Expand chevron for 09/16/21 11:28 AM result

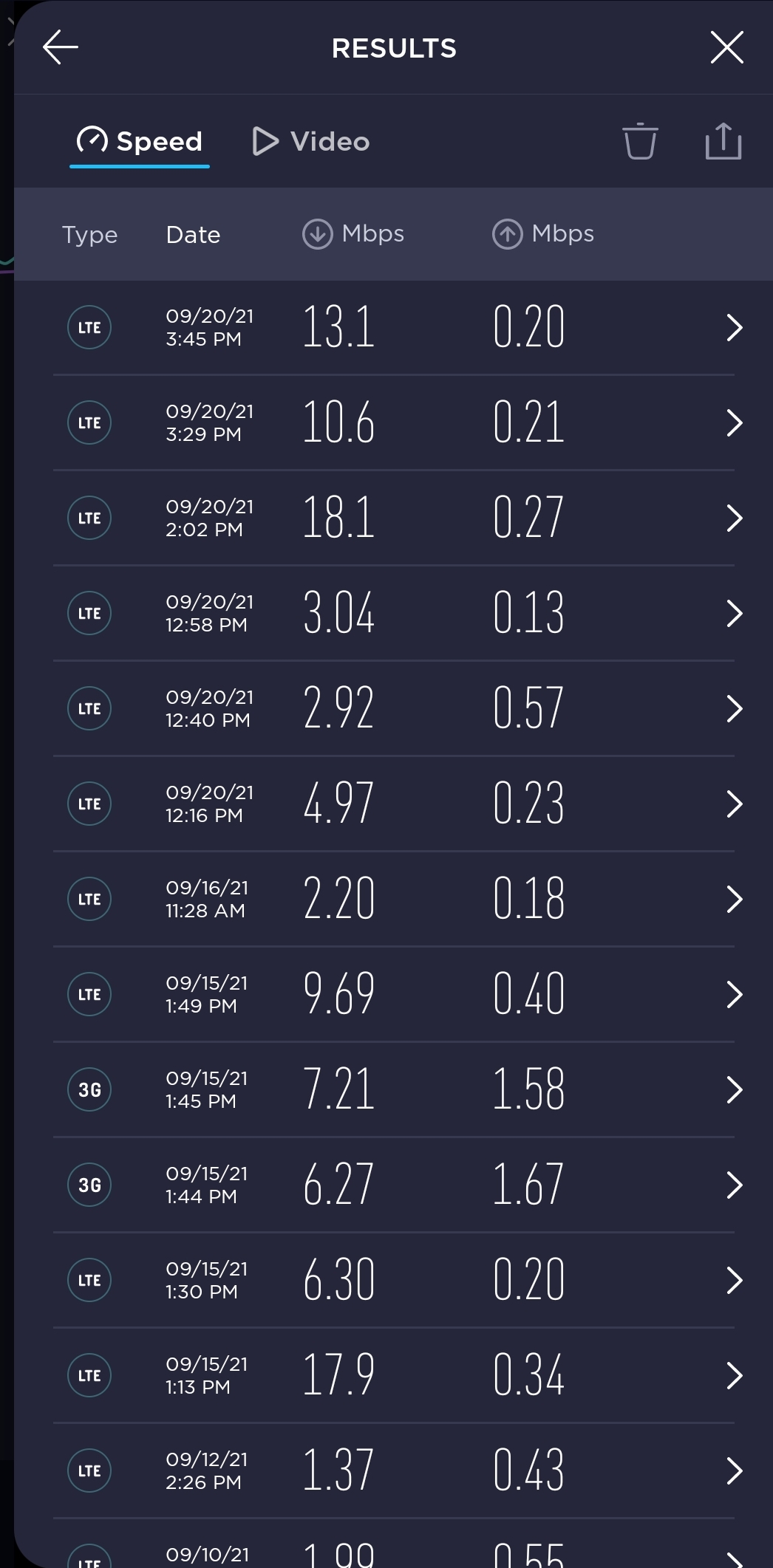(734, 899)
